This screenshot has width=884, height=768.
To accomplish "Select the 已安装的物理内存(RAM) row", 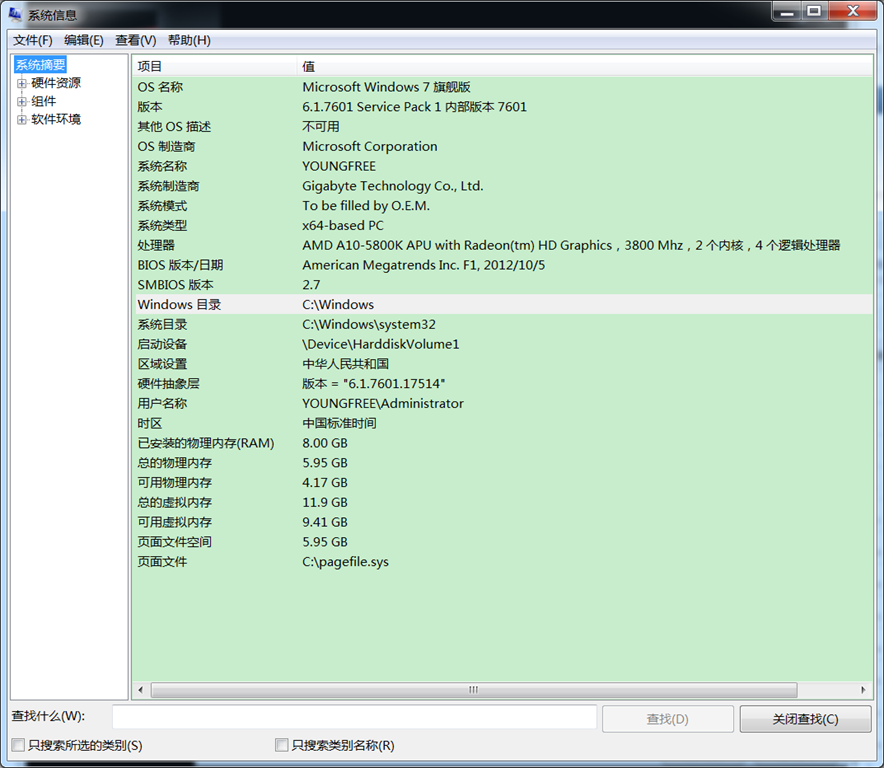I will point(503,443).
